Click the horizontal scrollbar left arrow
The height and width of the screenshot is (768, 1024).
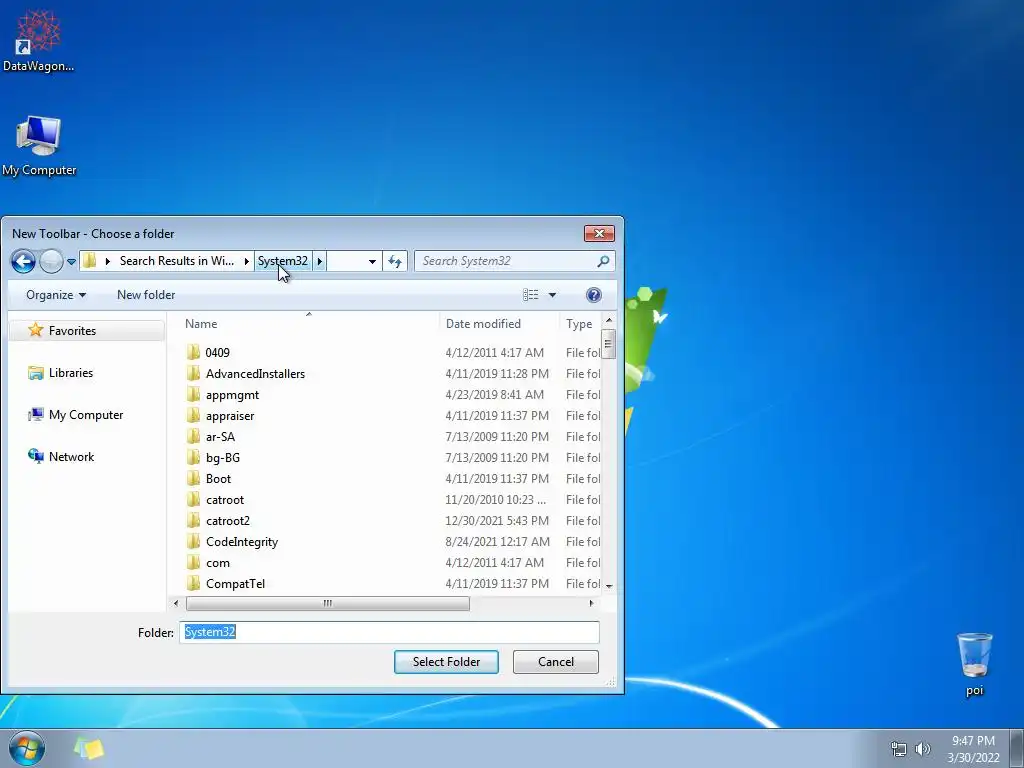[176, 603]
